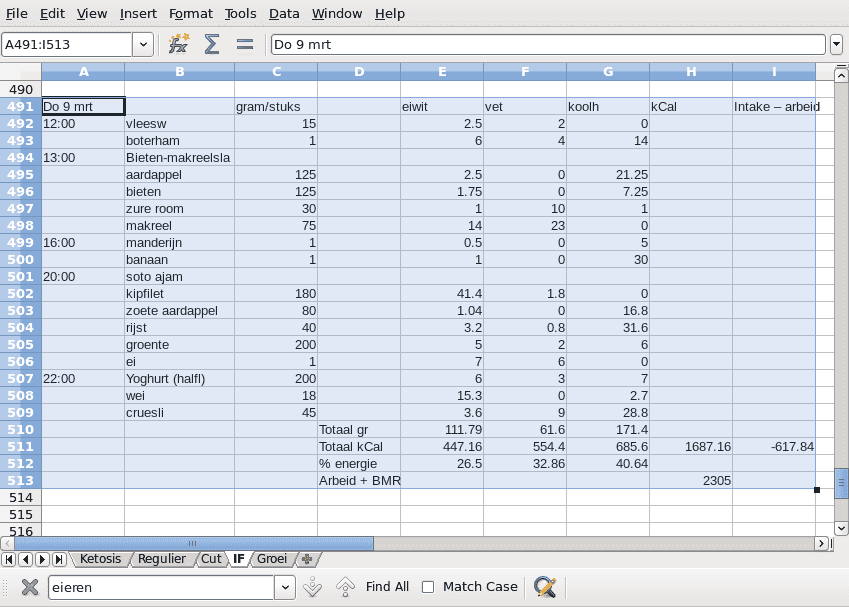Open the Format menu
The height and width of the screenshot is (607, 849).
tap(190, 14)
